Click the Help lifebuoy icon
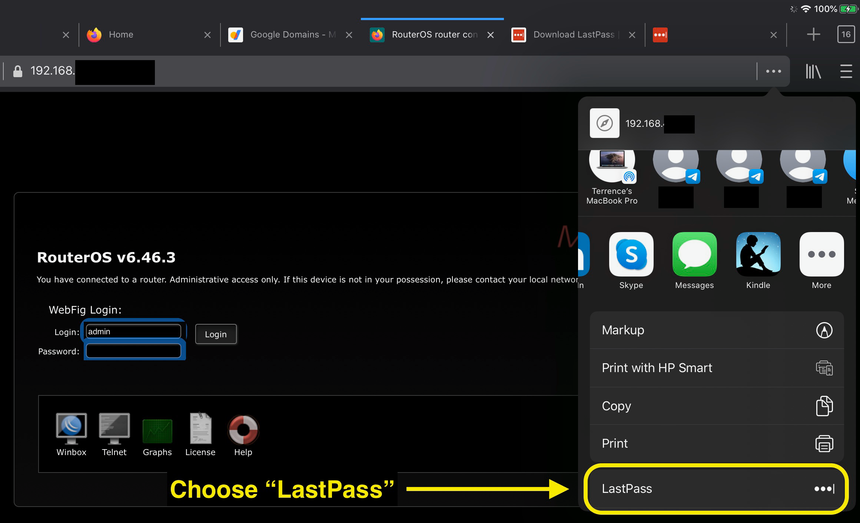Screen dimensions: 860x523 [x=243, y=431]
